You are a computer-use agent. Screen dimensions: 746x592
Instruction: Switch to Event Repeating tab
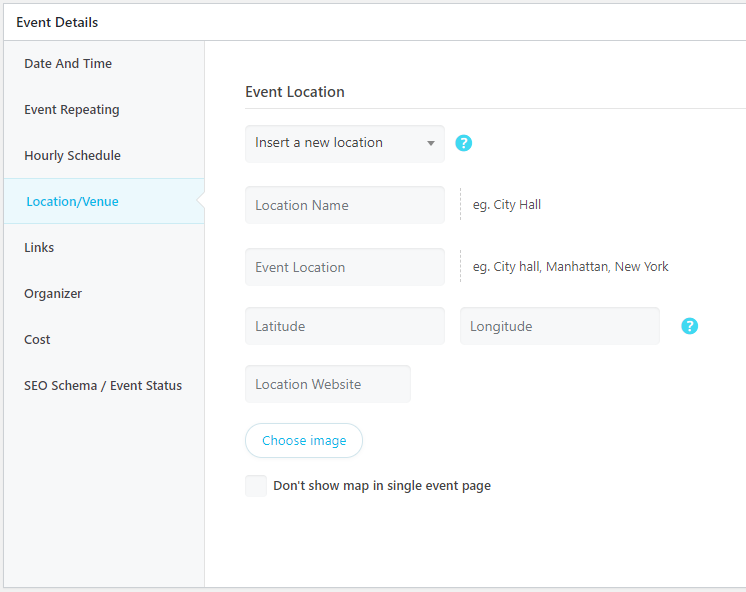(x=72, y=110)
